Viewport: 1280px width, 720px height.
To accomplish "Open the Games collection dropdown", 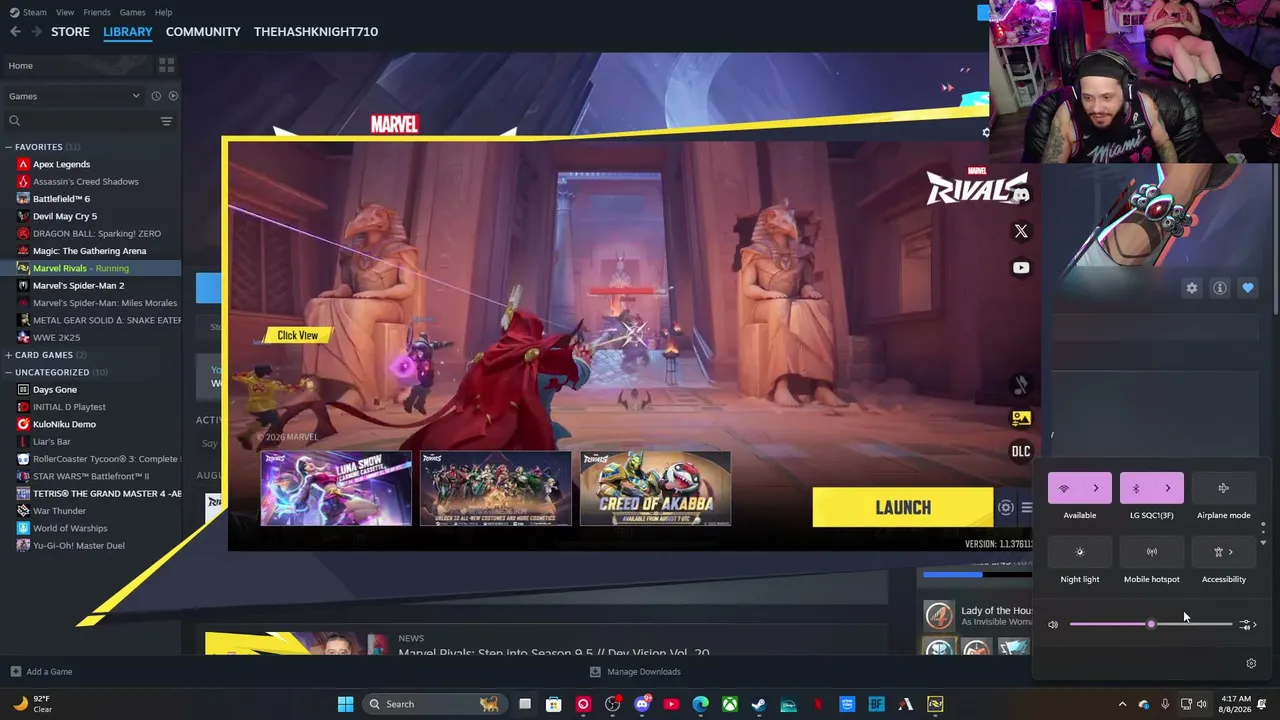I will point(74,96).
